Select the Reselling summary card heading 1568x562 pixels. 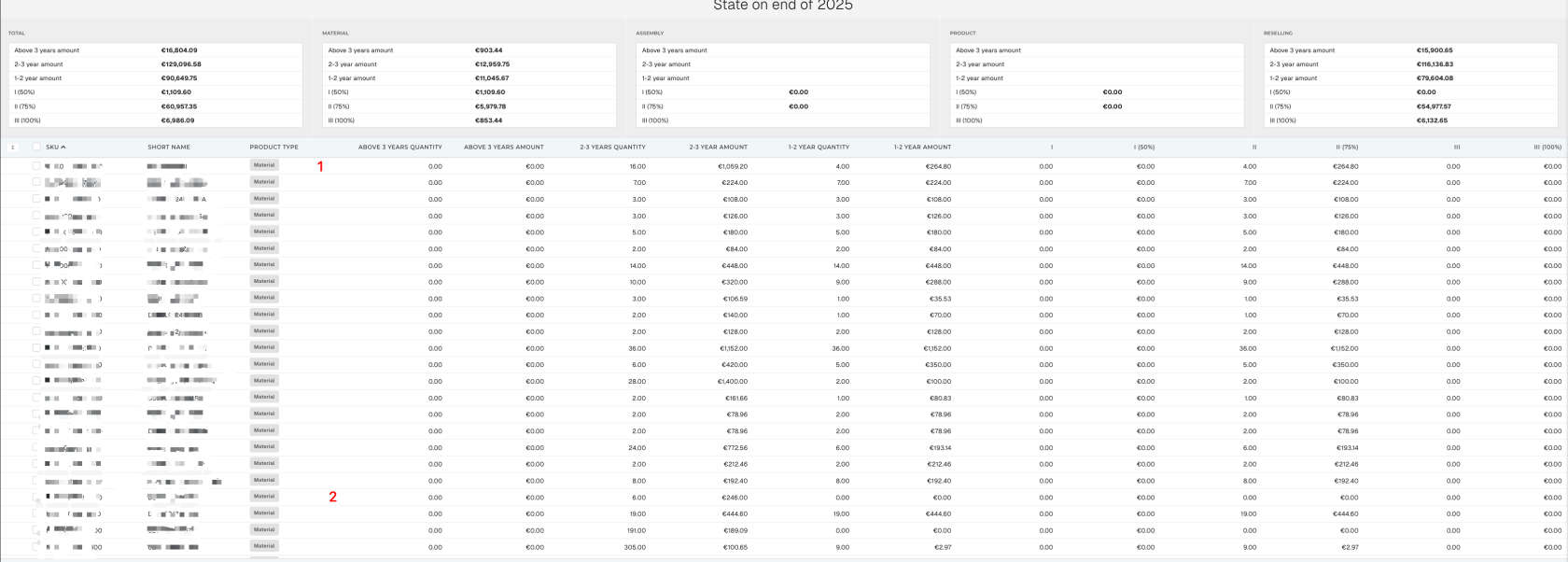[1280, 33]
